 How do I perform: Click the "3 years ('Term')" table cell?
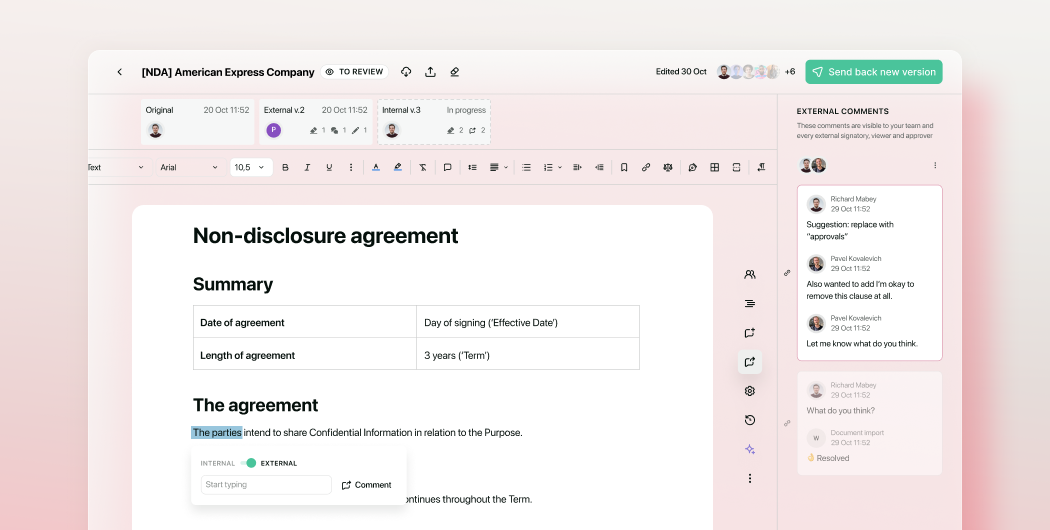[528, 354]
